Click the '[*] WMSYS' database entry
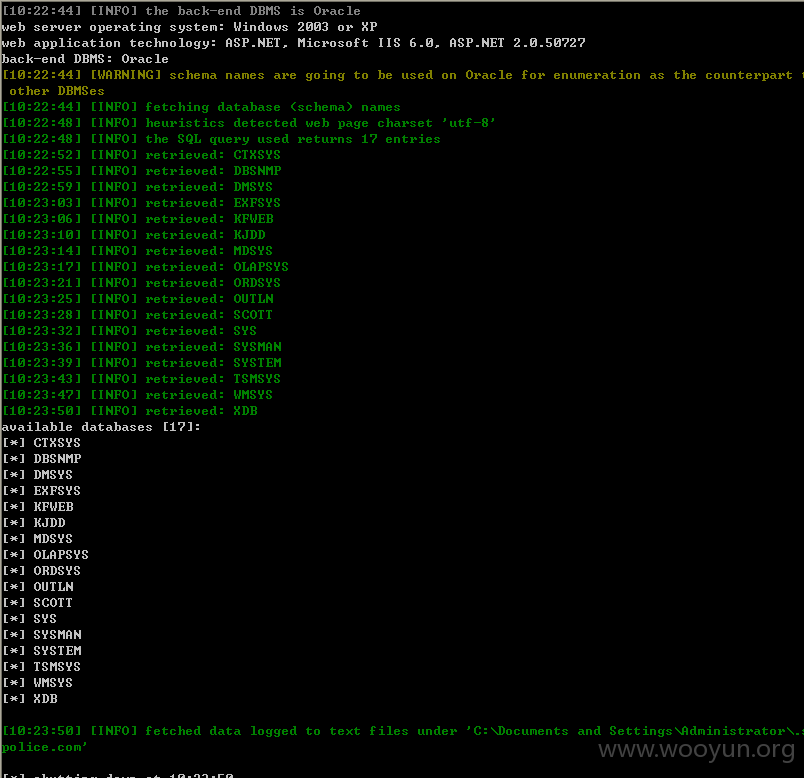This screenshot has height=778, width=804. coord(37,682)
